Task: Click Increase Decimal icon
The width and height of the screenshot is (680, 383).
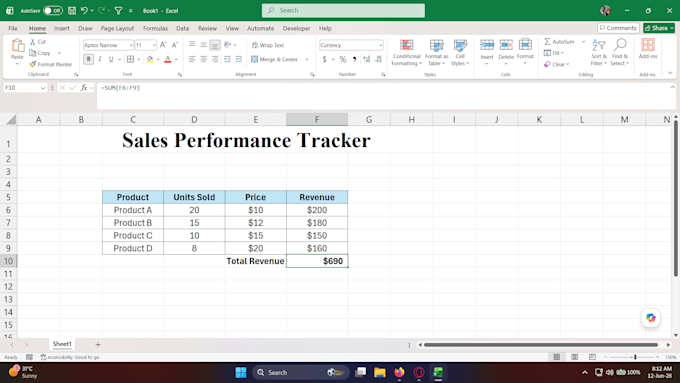Action: pos(367,59)
